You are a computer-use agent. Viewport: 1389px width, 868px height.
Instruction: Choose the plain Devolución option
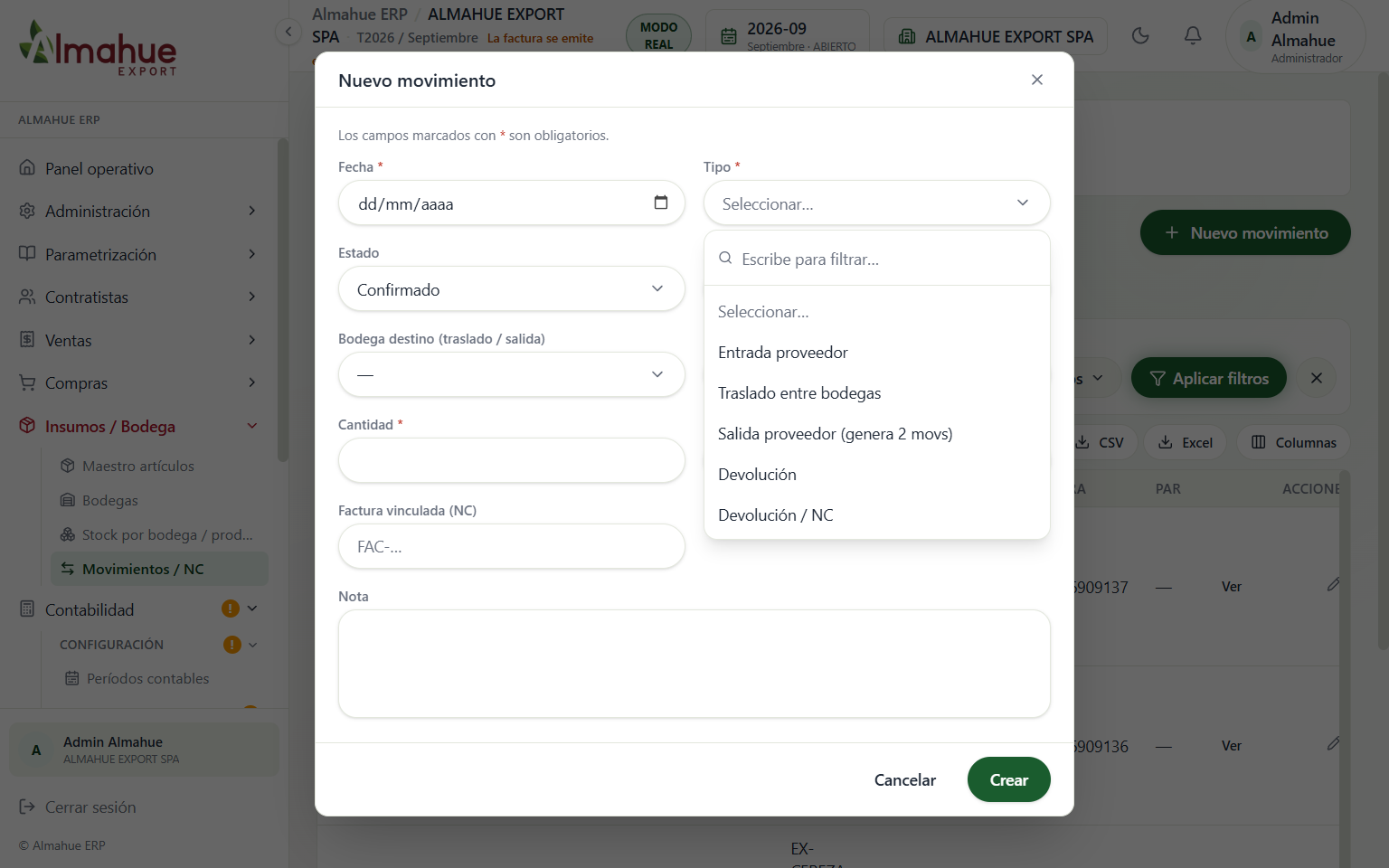tap(876, 475)
